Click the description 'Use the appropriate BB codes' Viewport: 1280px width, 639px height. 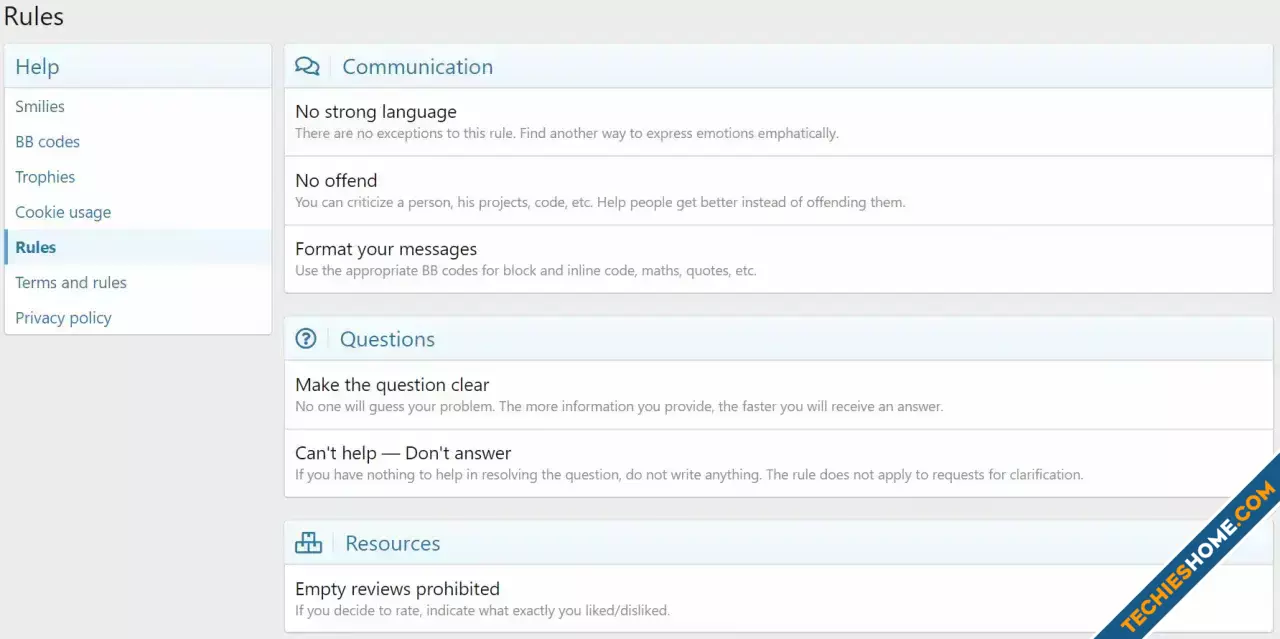(526, 270)
